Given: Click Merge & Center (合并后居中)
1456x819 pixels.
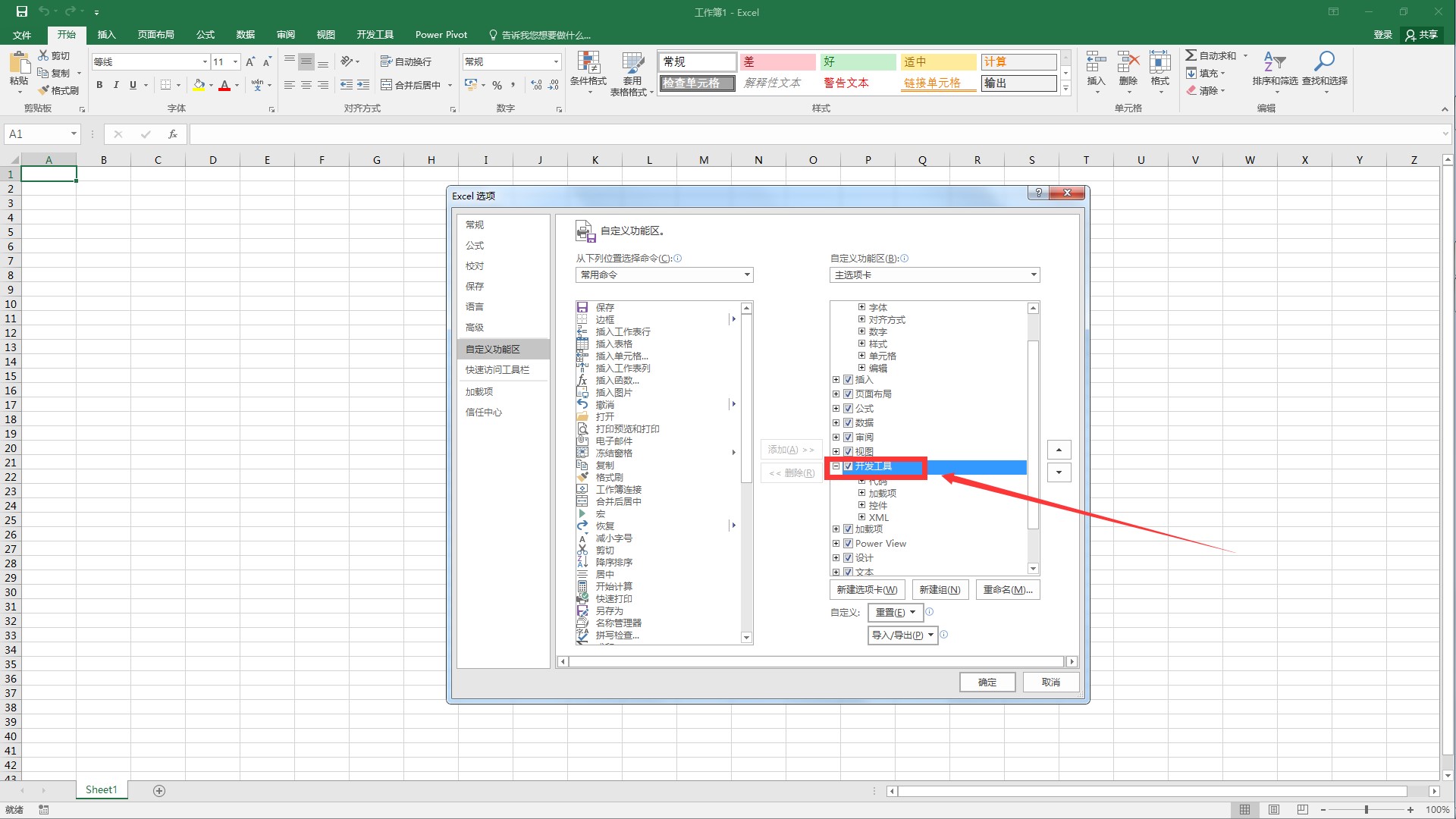Looking at the screenshot, I should (x=412, y=85).
